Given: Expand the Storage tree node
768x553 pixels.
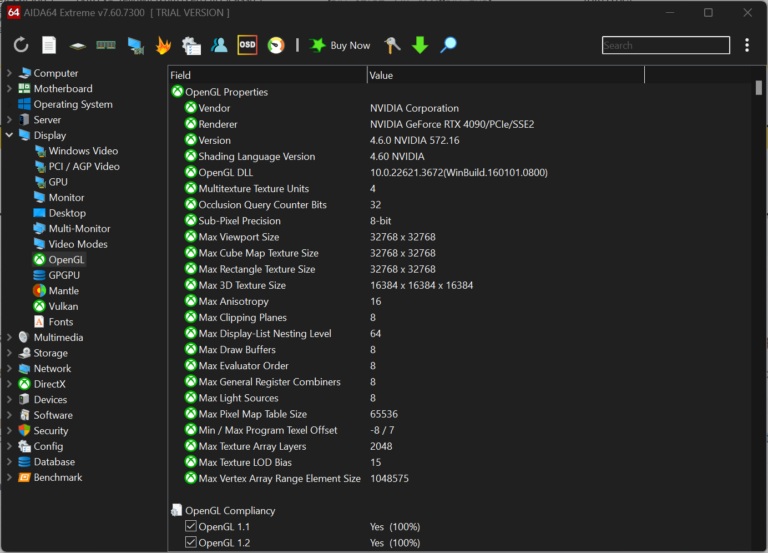Looking at the screenshot, I should tap(9, 353).
